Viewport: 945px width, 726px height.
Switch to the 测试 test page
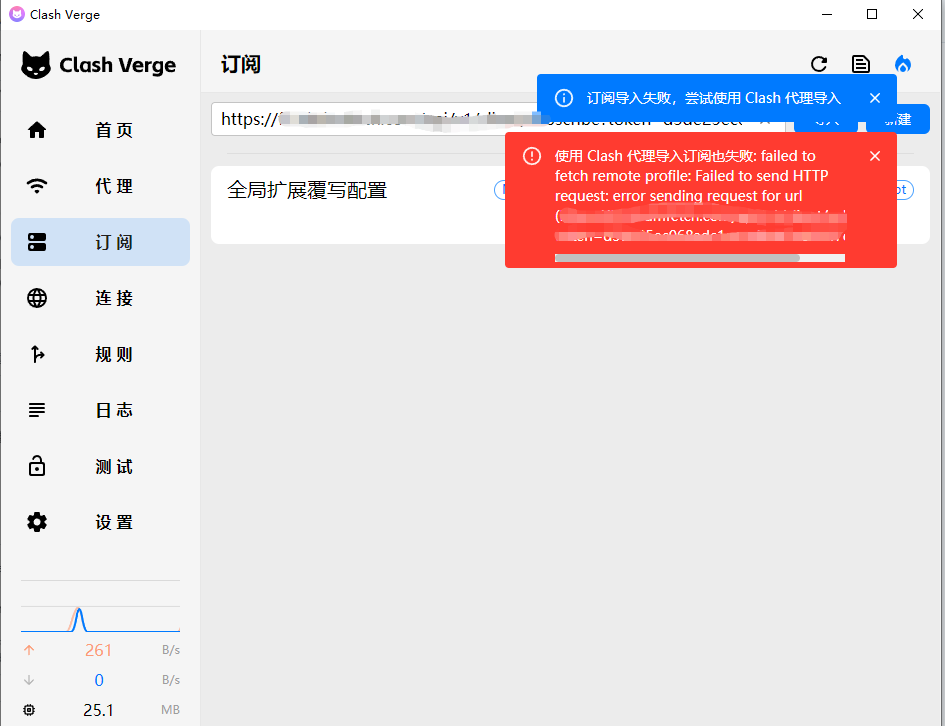100,466
